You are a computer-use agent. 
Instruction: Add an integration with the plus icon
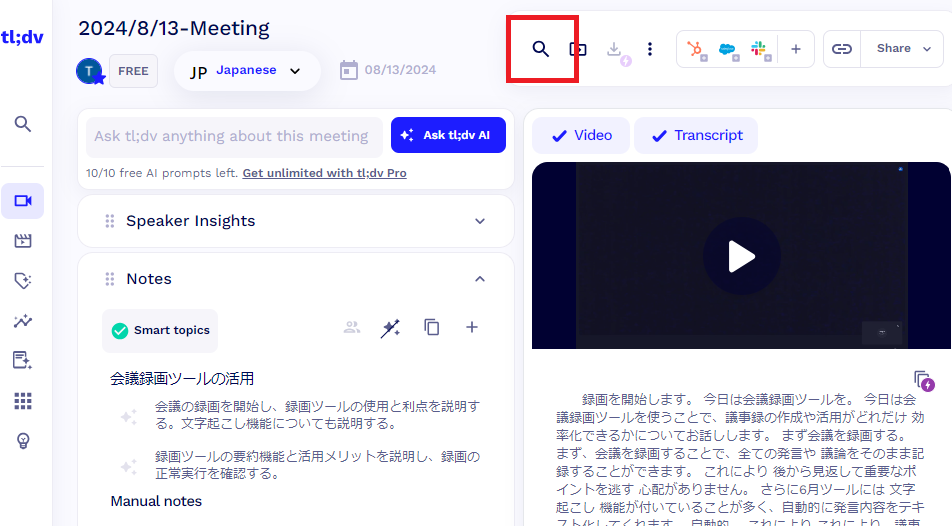click(x=795, y=49)
